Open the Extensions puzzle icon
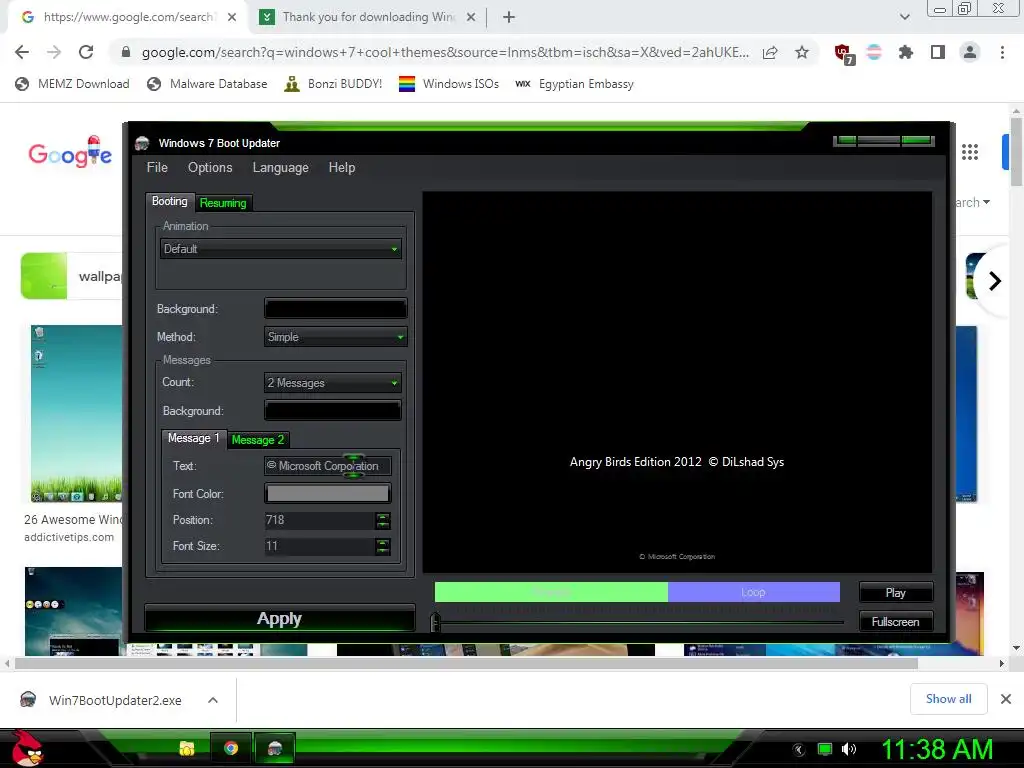The width and height of the screenshot is (1024, 768). click(x=906, y=52)
